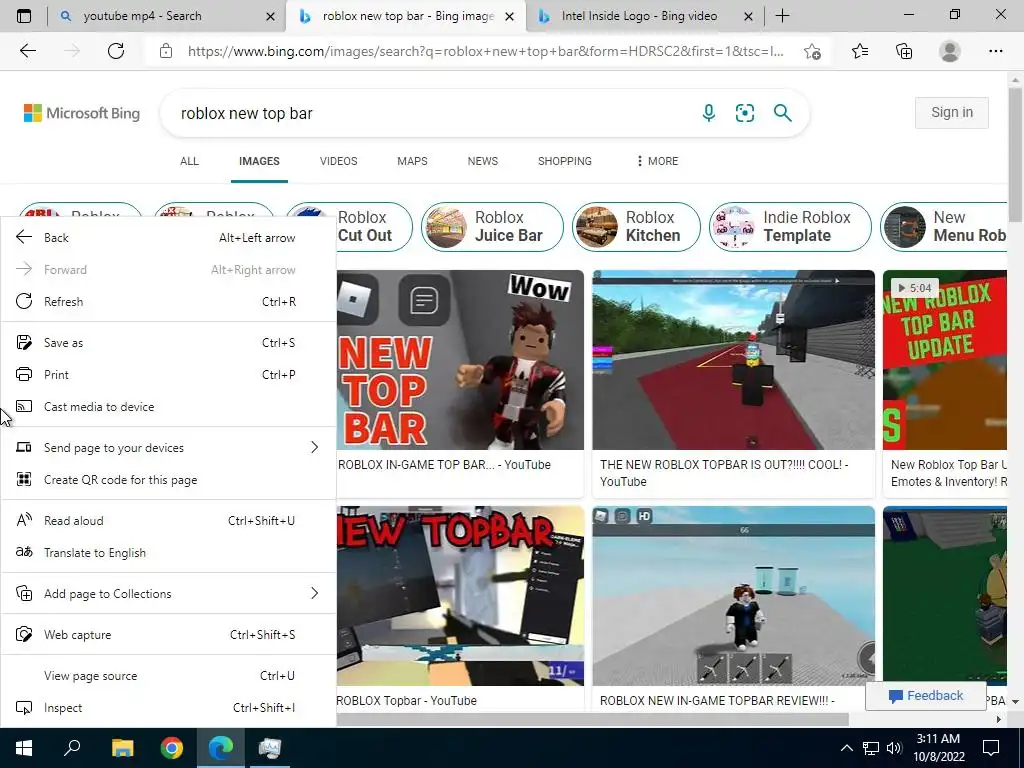Select the Roblox Kitchen suggestion chip
The image size is (1024, 768).
click(x=636, y=227)
